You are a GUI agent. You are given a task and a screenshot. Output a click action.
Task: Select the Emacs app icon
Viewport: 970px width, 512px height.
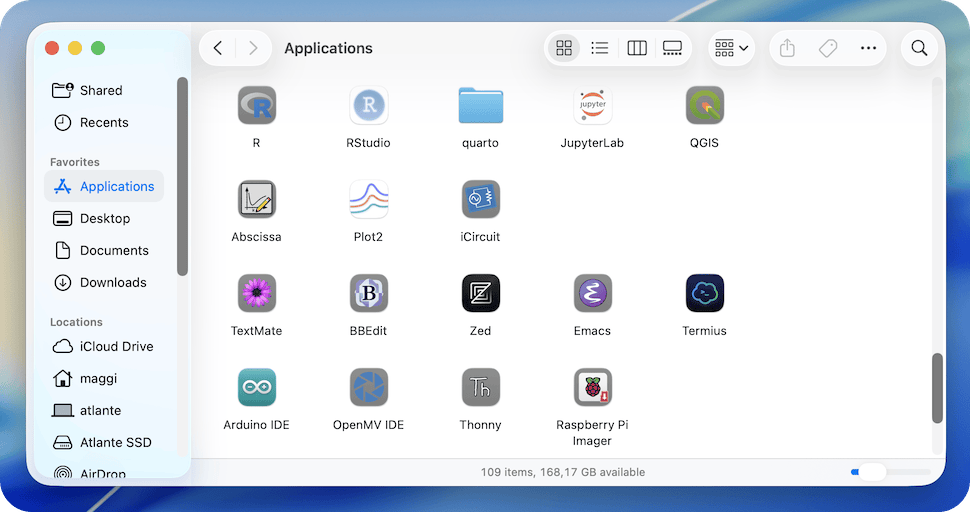coord(593,293)
